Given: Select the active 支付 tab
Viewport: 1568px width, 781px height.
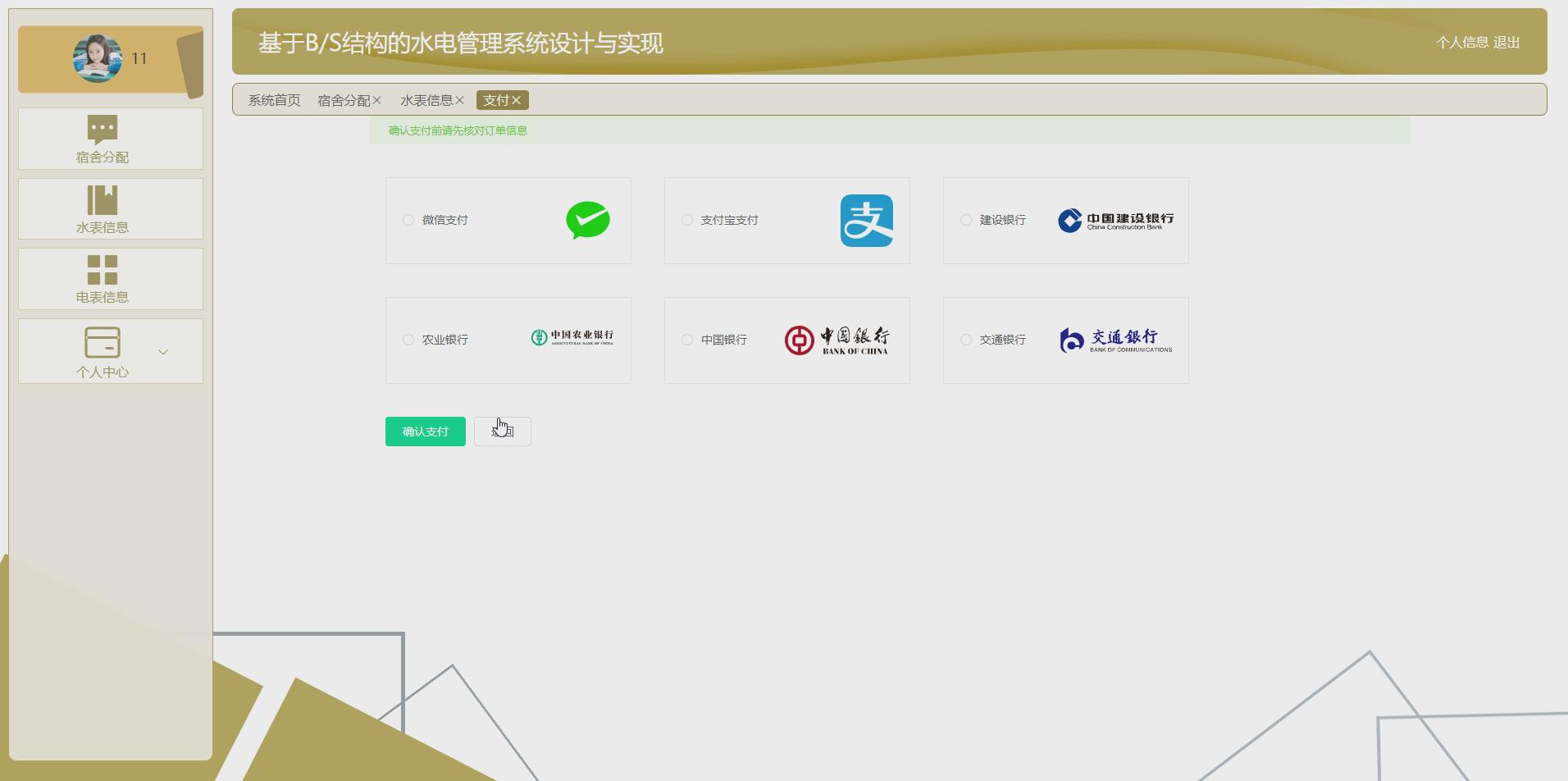Looking at the screenshot, I should 496,100.
